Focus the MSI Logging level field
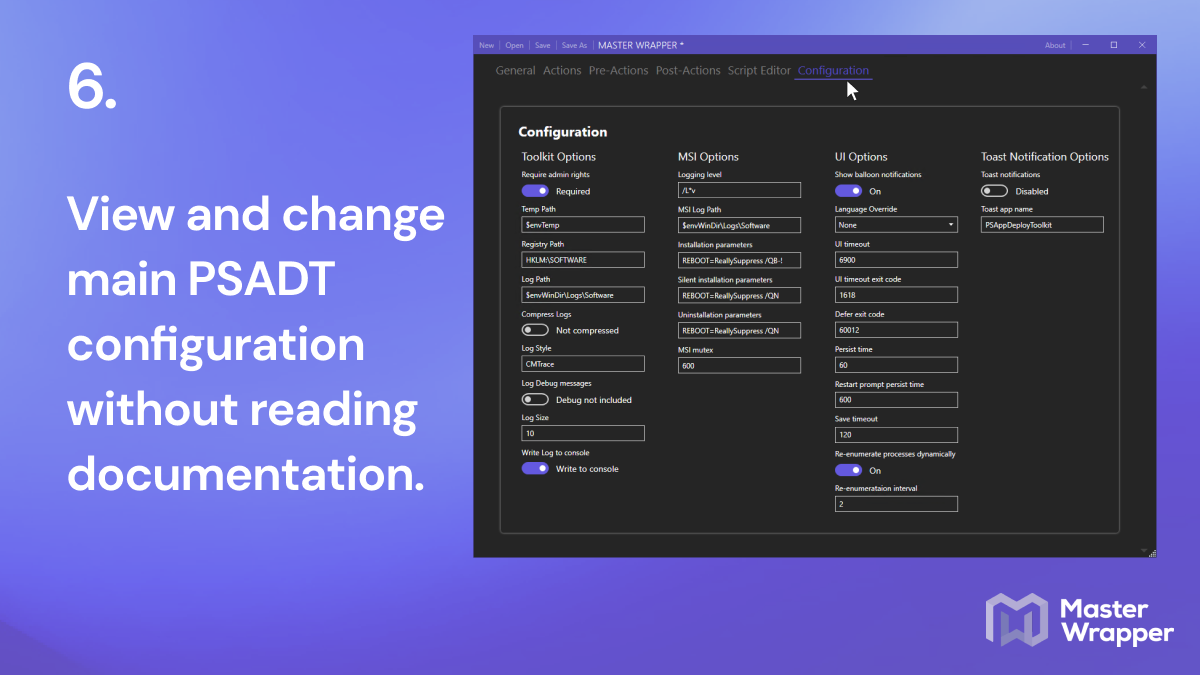Screen dimensions: 1200x675 click(739, 190)
